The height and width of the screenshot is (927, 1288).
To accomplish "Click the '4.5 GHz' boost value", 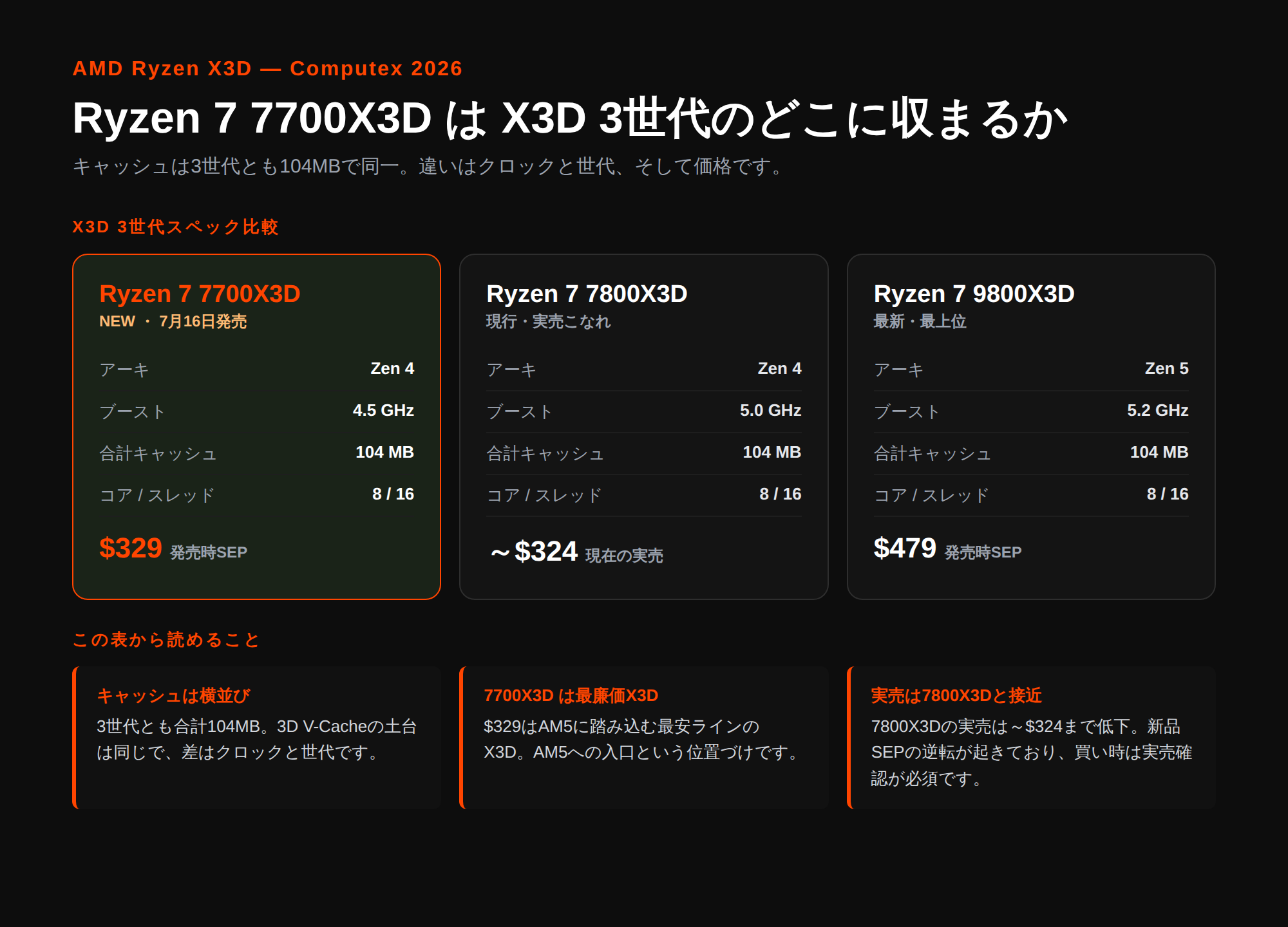I will tap(383, 410).
